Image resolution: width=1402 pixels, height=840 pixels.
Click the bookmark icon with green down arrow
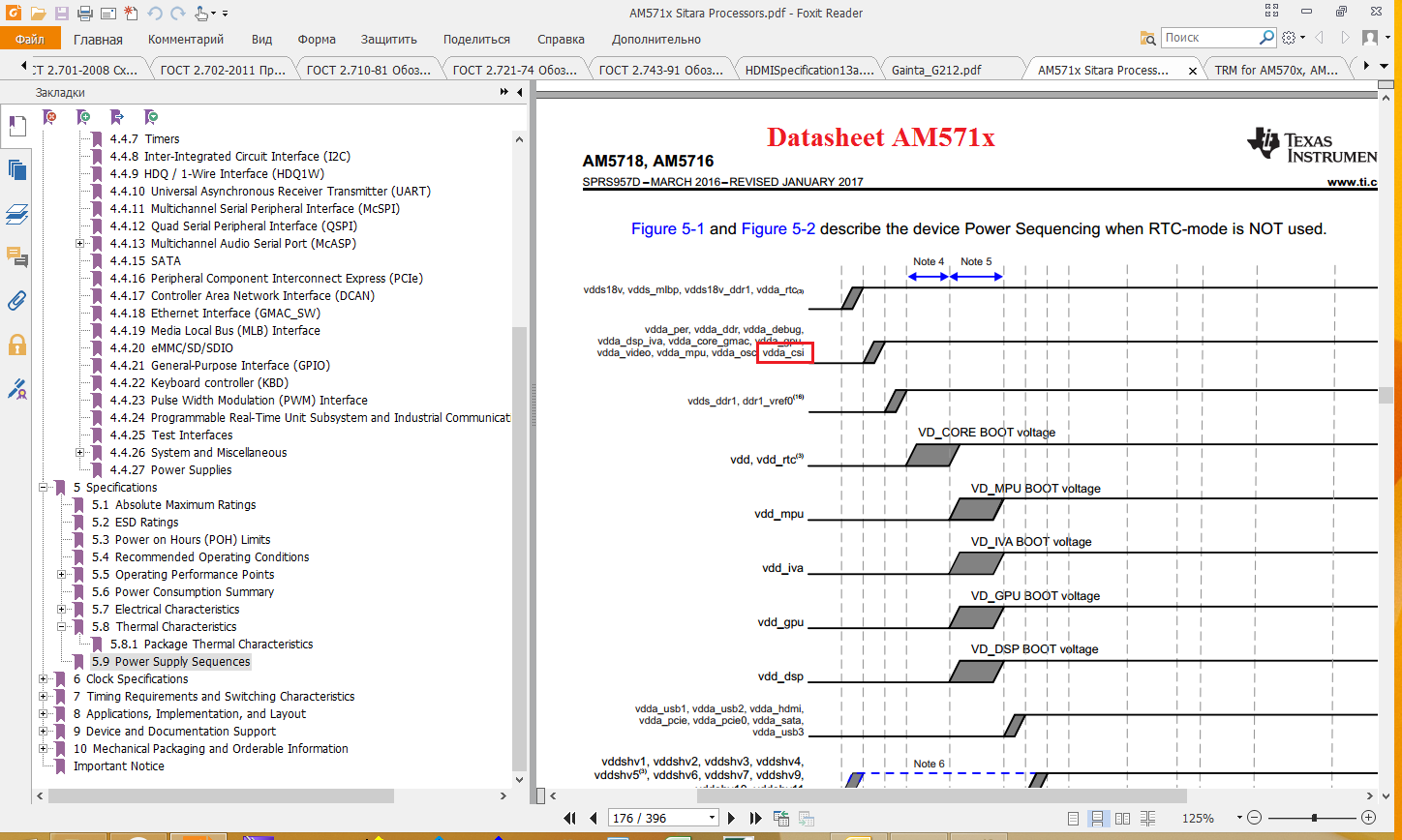(x=151, y=116)
